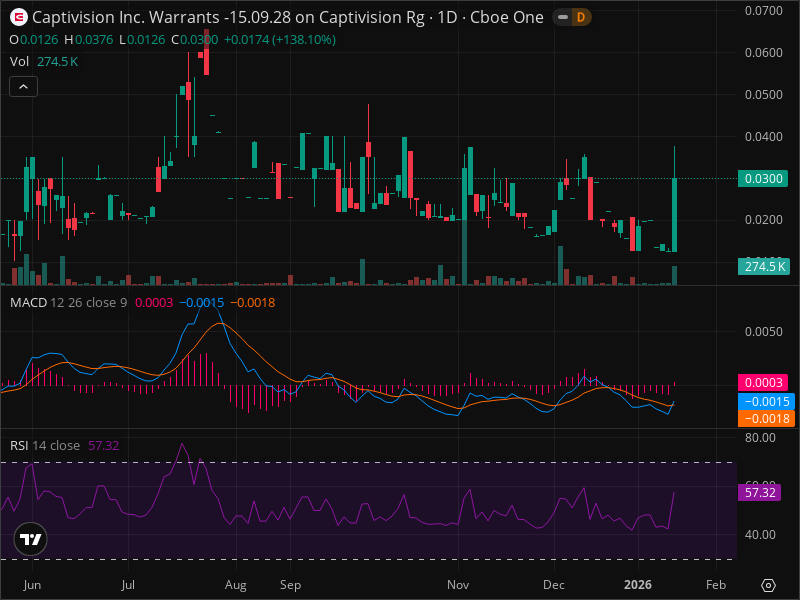Click the grey market status pill

pyautogui.click(x=563, y=17)
